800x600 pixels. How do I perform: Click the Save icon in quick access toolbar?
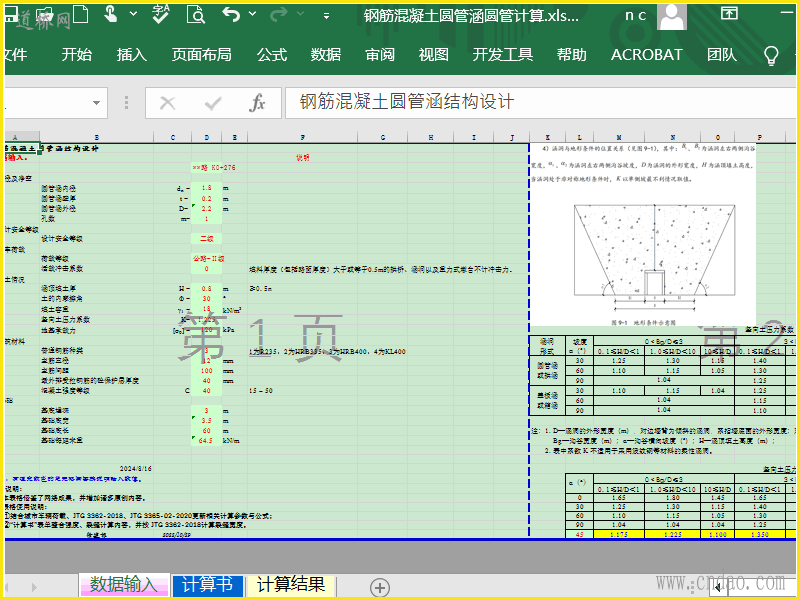coord(11,14)
